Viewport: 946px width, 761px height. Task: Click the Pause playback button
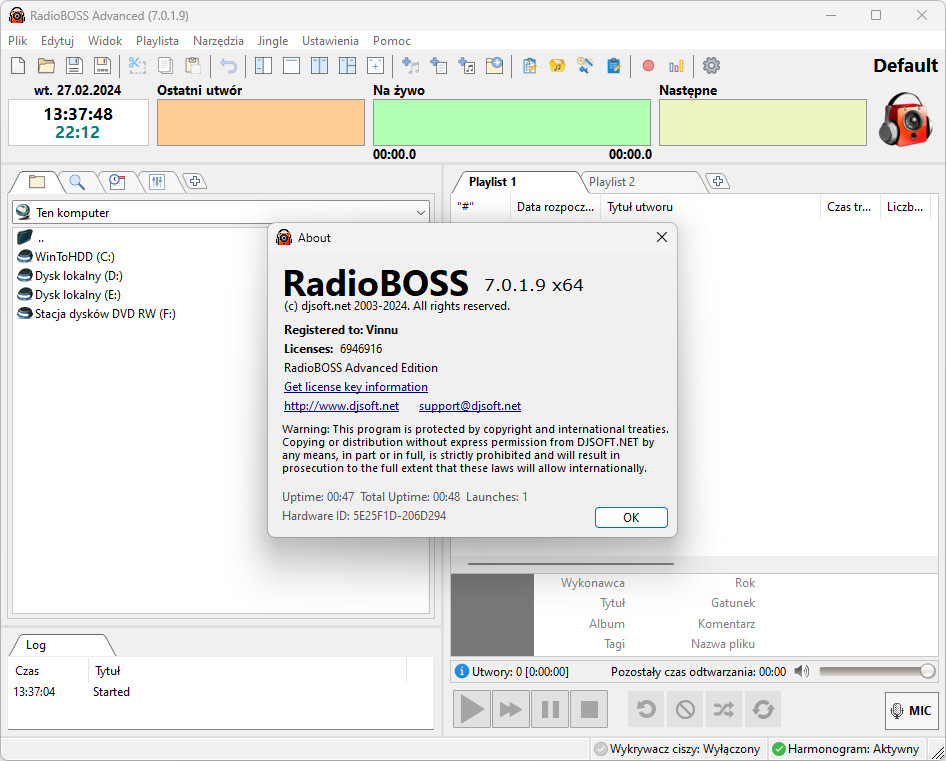(x=550, y=709)
